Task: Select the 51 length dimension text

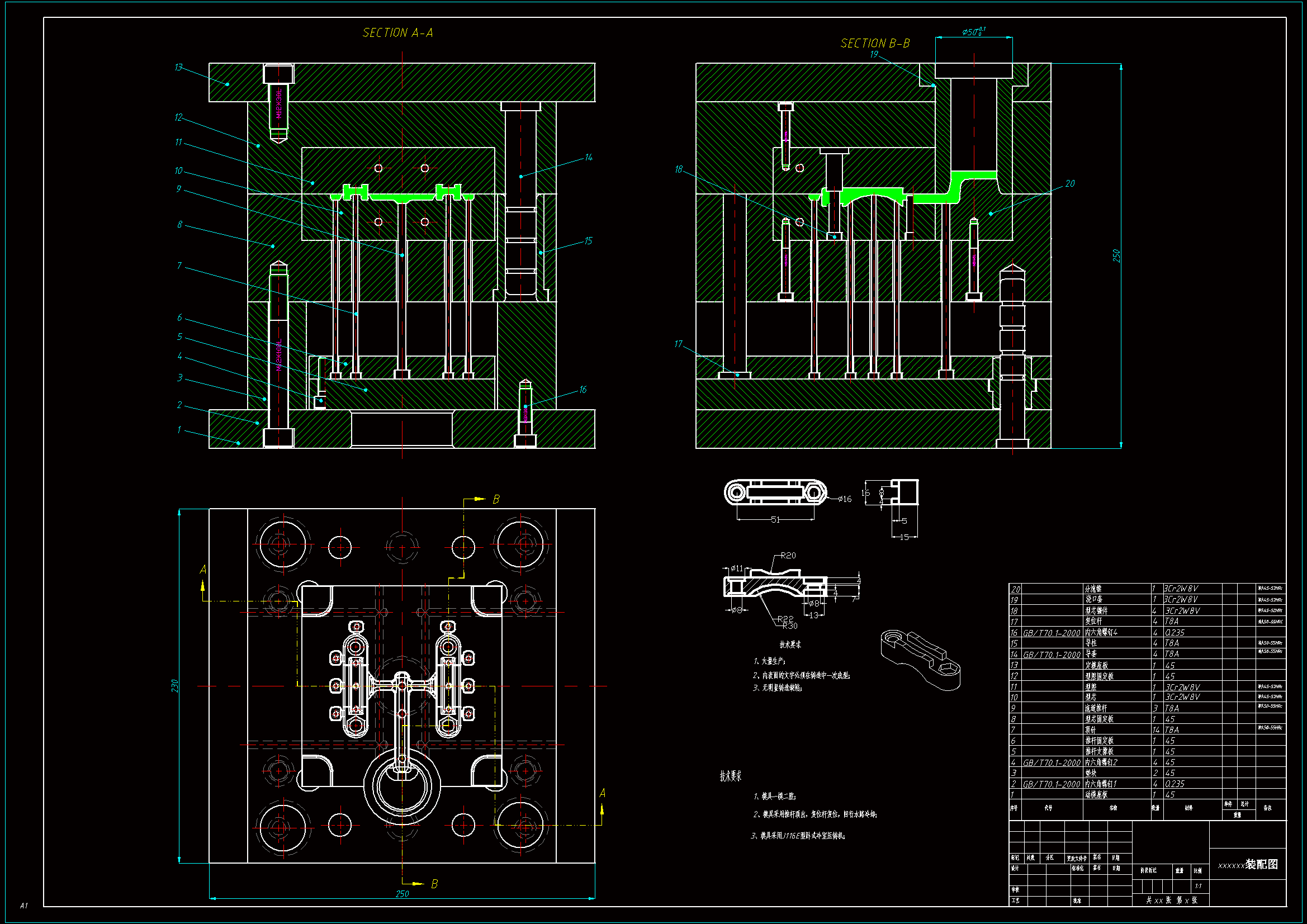Action: (775, 519)
